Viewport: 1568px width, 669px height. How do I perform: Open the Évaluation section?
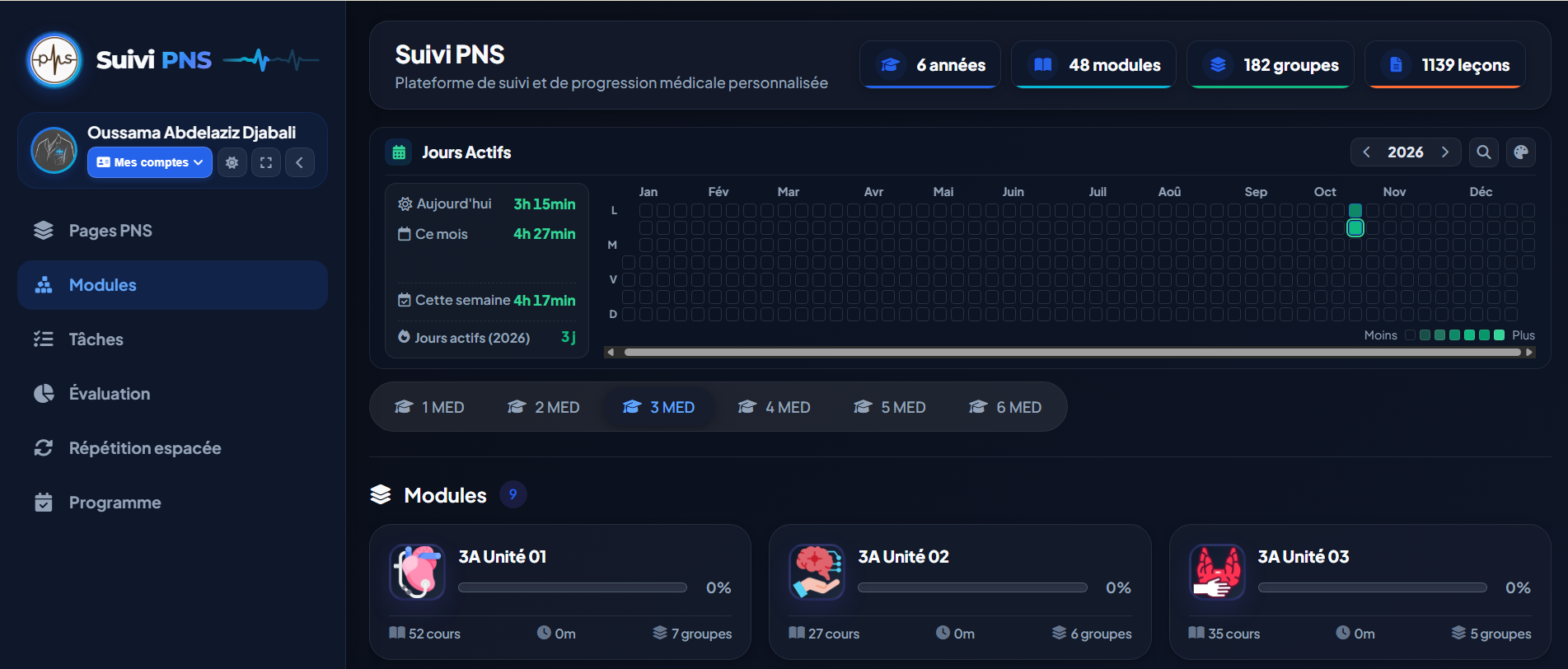click(x=172, y=394)
